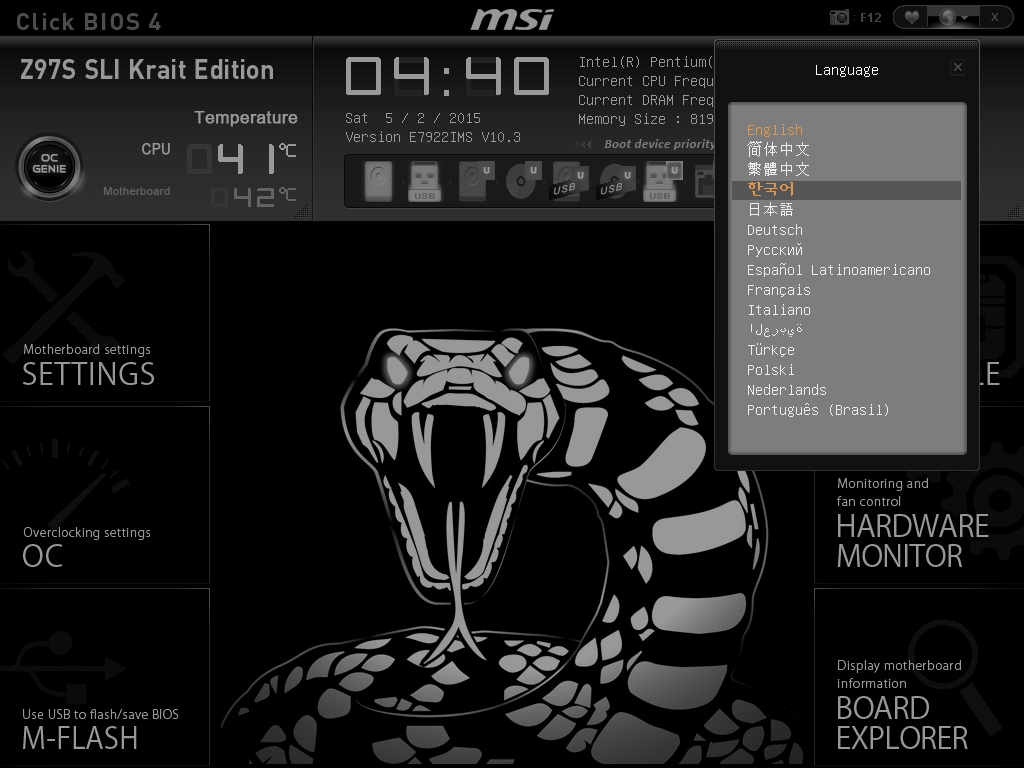This screenshot has height=768, width=1024.
Task: Open the BOARD EXPLORER tile
Action: pos(918,677)
